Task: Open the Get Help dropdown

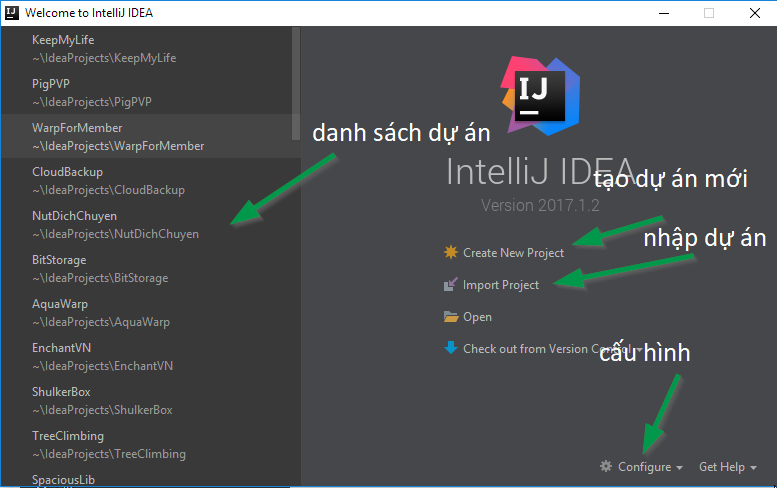Action: click(x=727, y=467)
